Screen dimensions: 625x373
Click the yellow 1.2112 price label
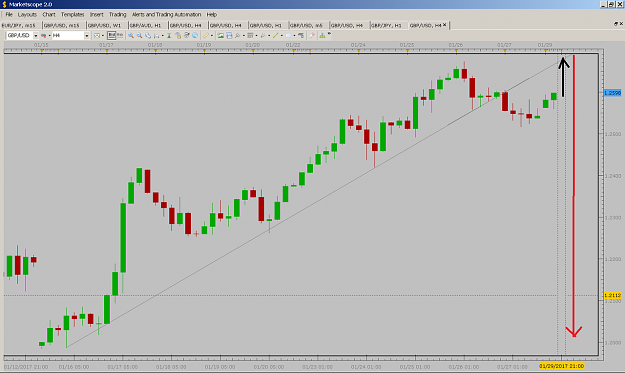click(612, 295)
